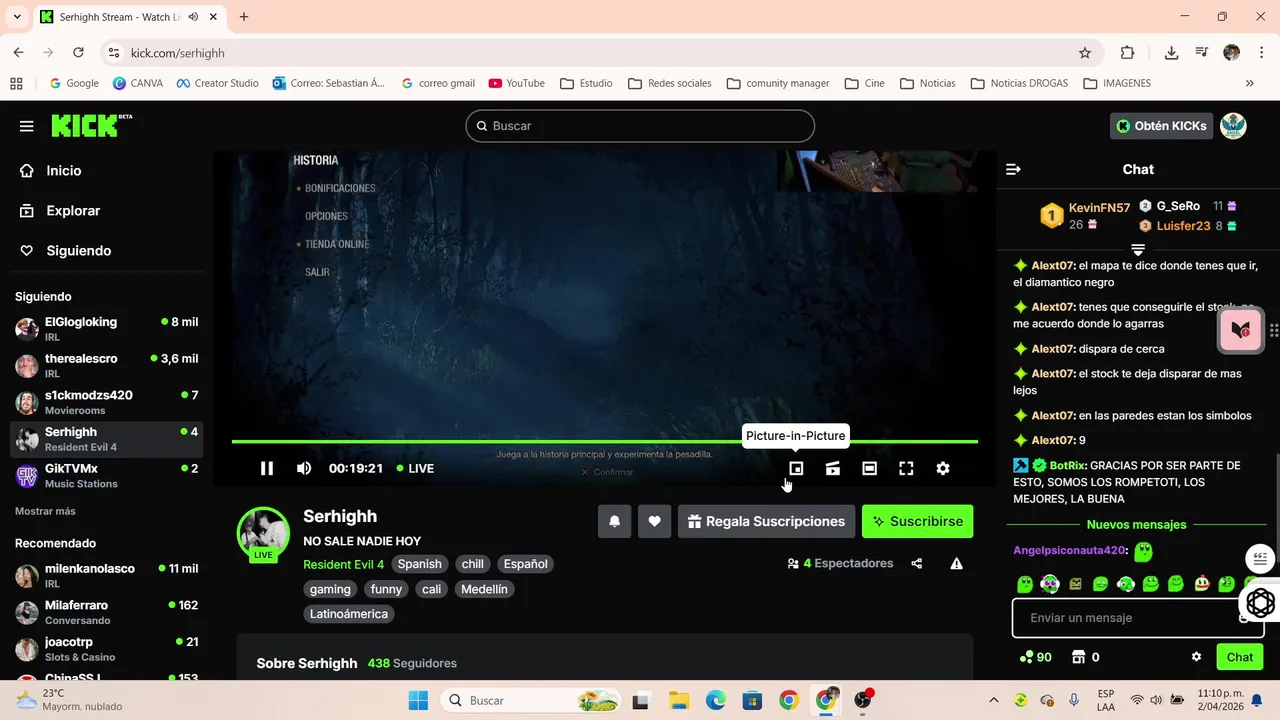Image resolution: width=1280 pixels, height=720 pixels.
Task: Click the Enviar un mensaje chat input
Action: click(x=1138, y=618)
